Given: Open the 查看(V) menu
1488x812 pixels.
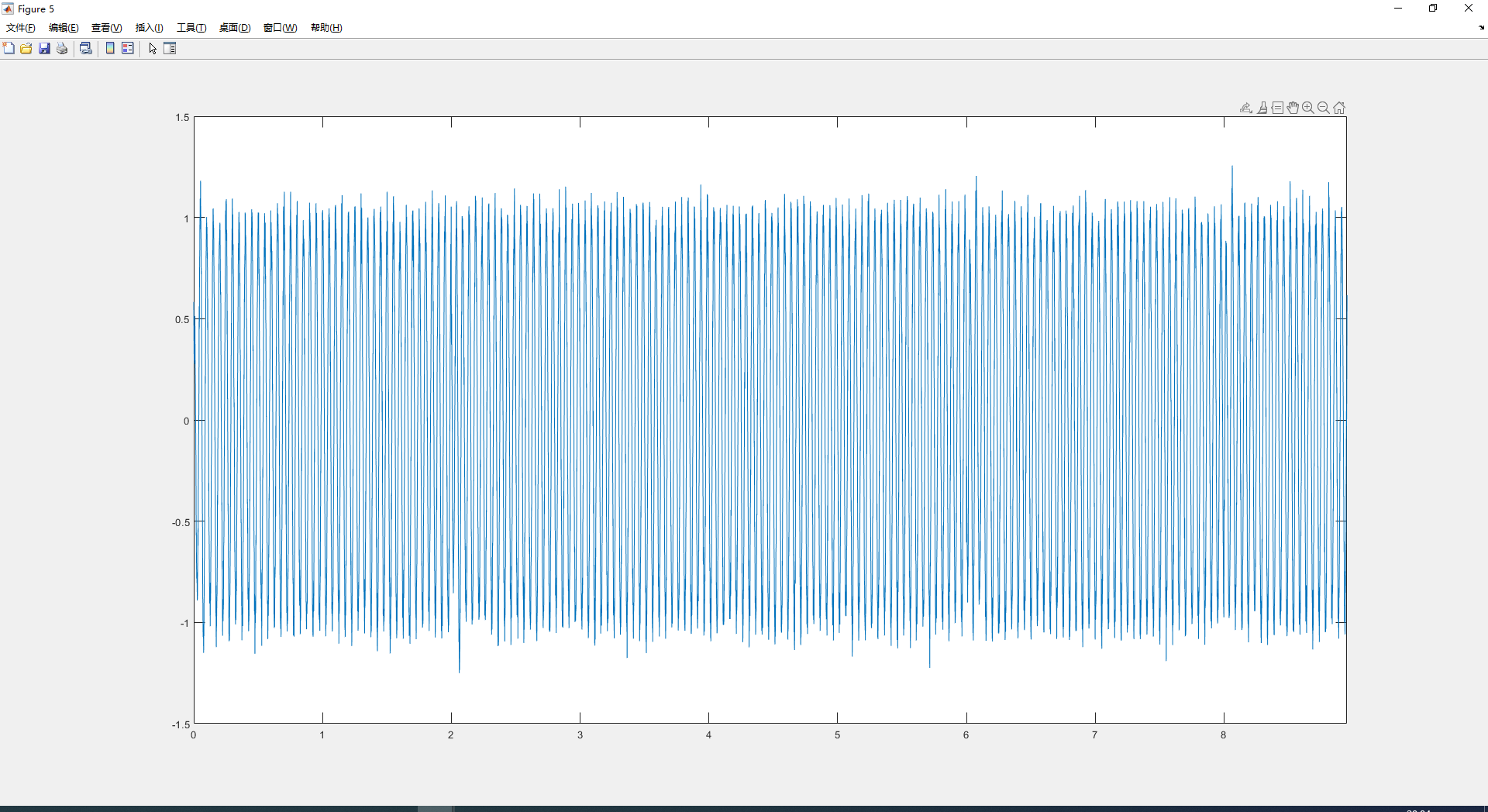Looking at the screenshot, I should coord(107,28).
